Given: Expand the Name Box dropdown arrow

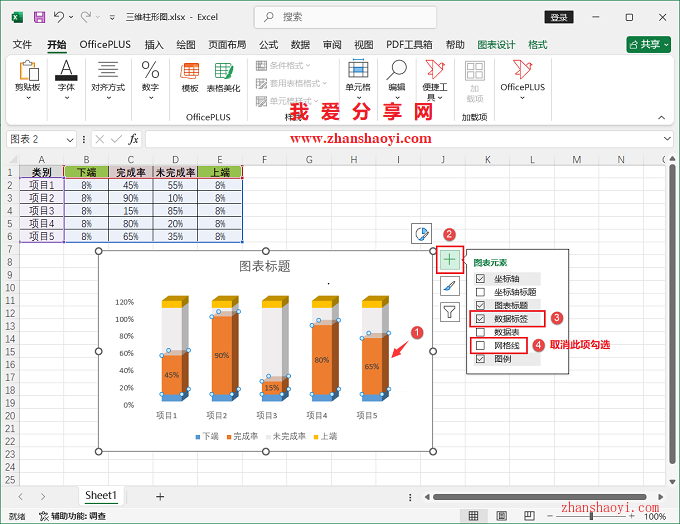Looking at the screenshot, I should (70, 140).
